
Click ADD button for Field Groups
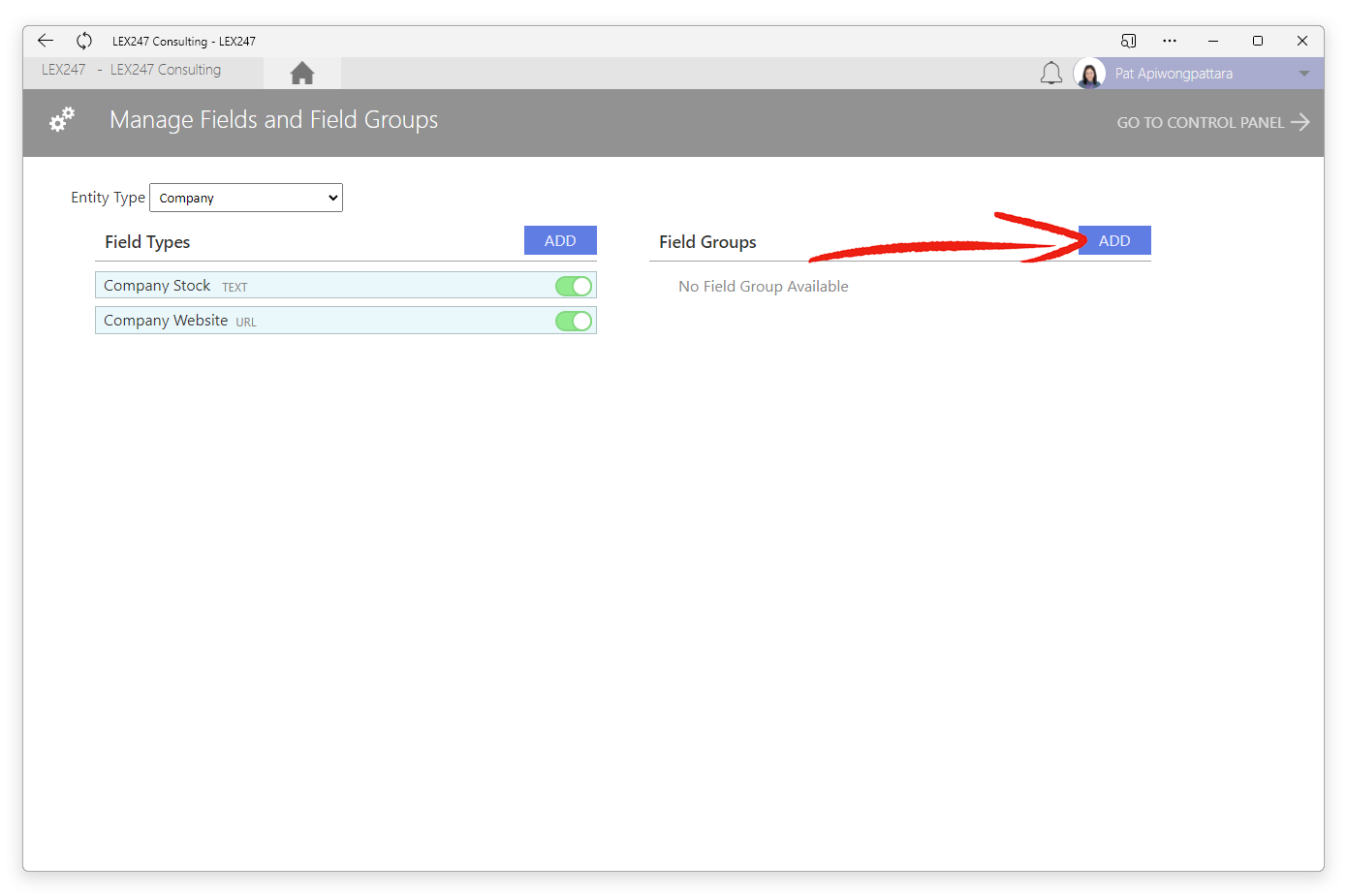[1114, 240]
